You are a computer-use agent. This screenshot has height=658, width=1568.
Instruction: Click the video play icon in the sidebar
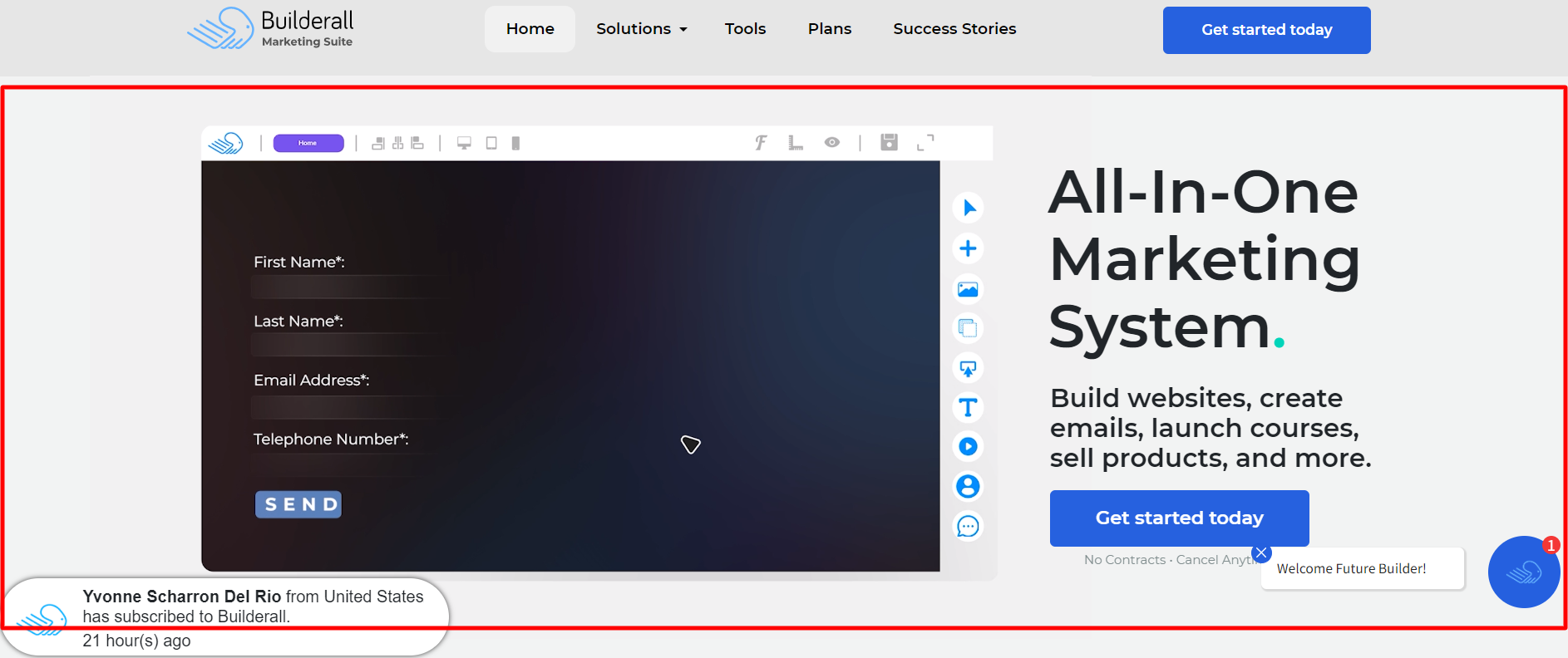968,446
